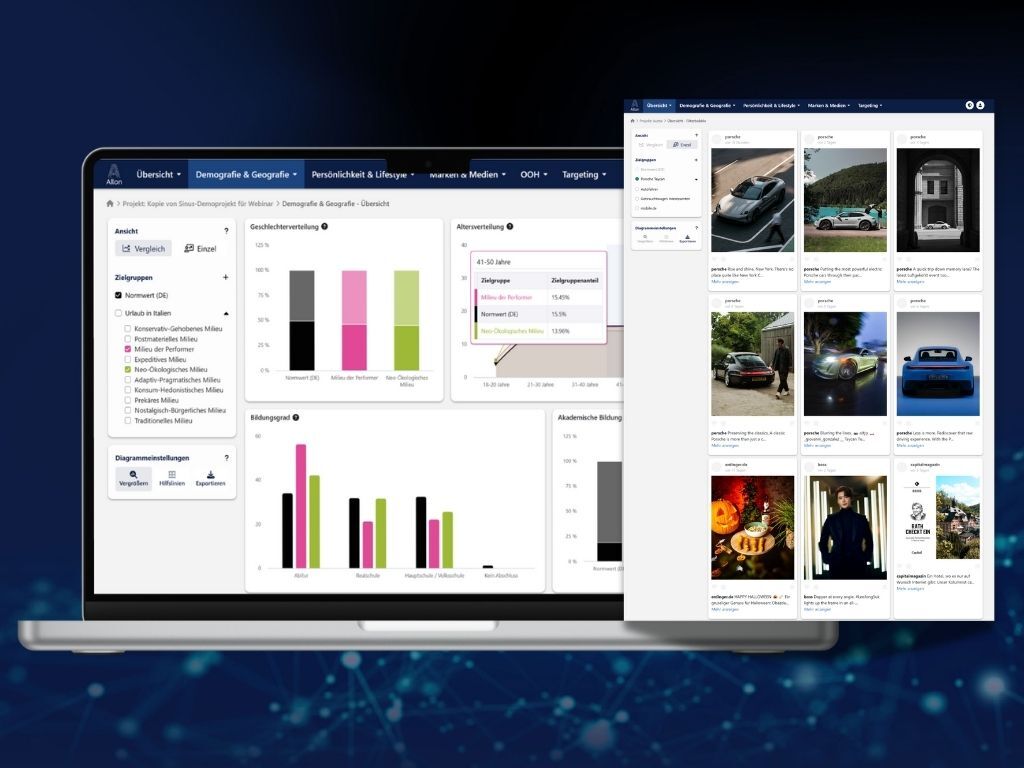Open the Demografie & Geografie dropdown on the laptop

pos(246,174)
